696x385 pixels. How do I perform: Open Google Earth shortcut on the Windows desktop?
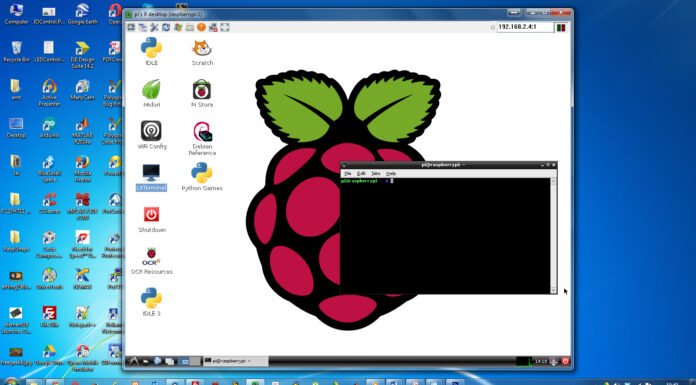[82, 14]
